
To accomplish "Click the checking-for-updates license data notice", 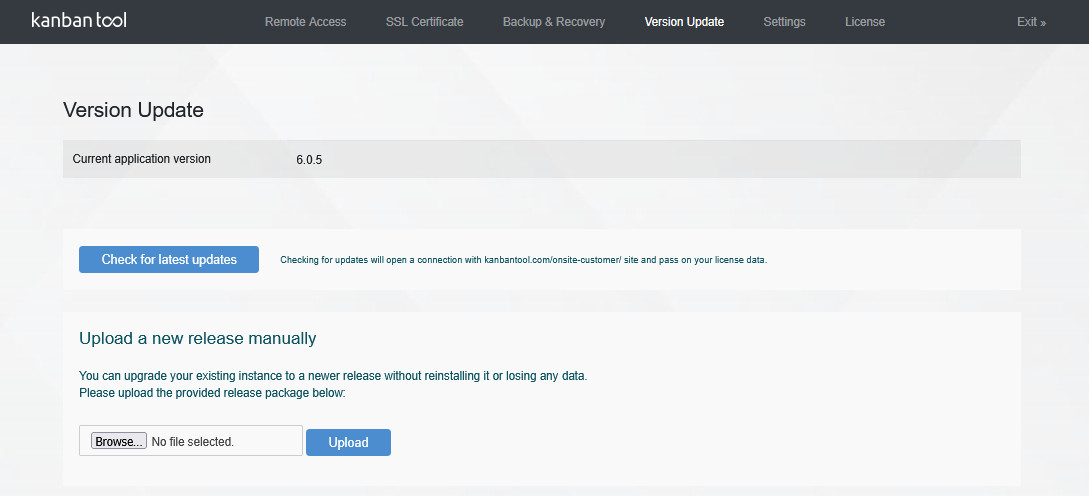I will (524, 261).
